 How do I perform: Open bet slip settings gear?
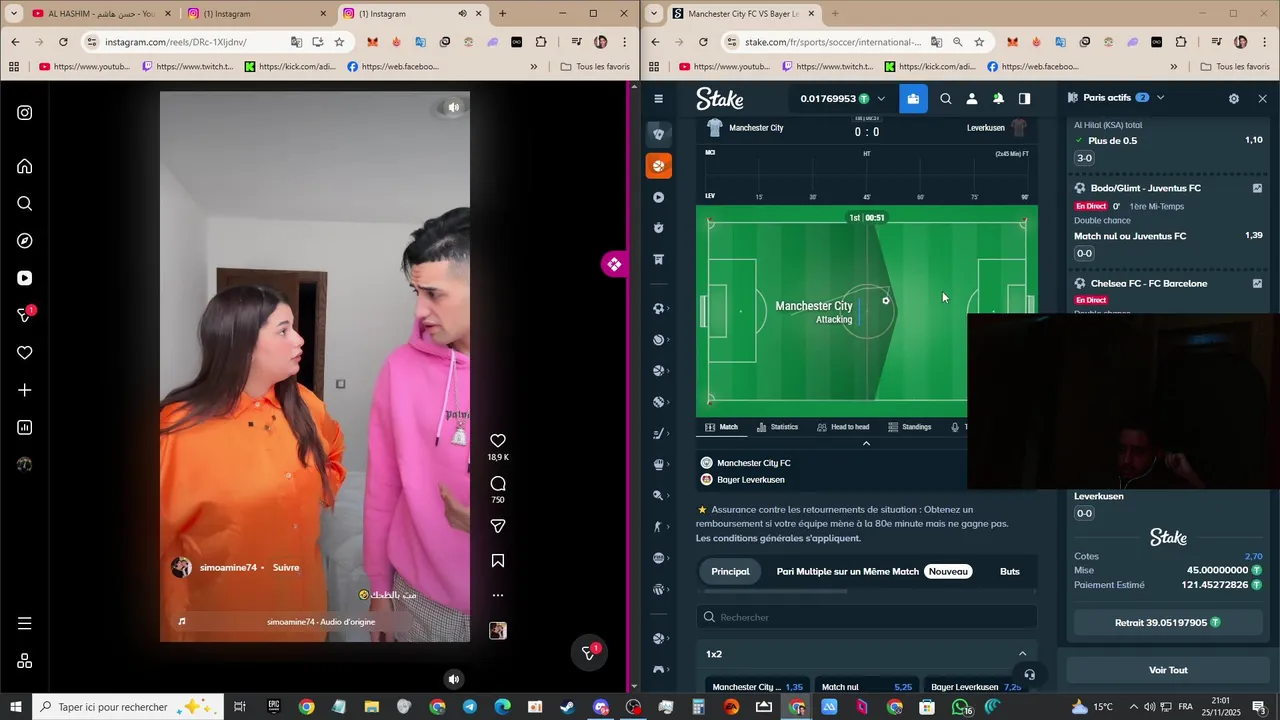point(1234,98)
